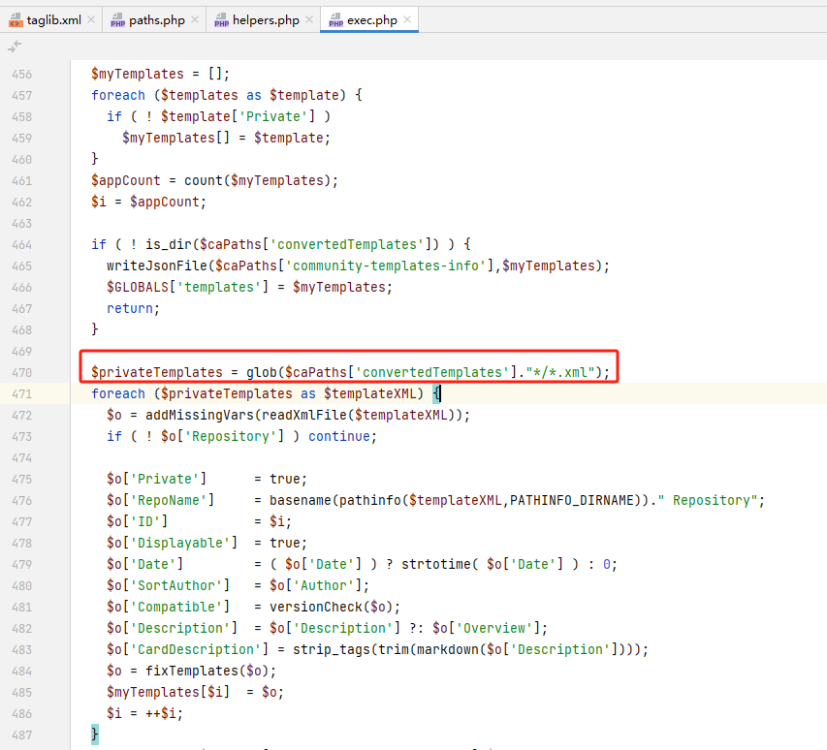Click 'versionCheck' function on line 481
The height and width of the screenshot is (750, 827).
pyautogui.click(x=316, y=607)
